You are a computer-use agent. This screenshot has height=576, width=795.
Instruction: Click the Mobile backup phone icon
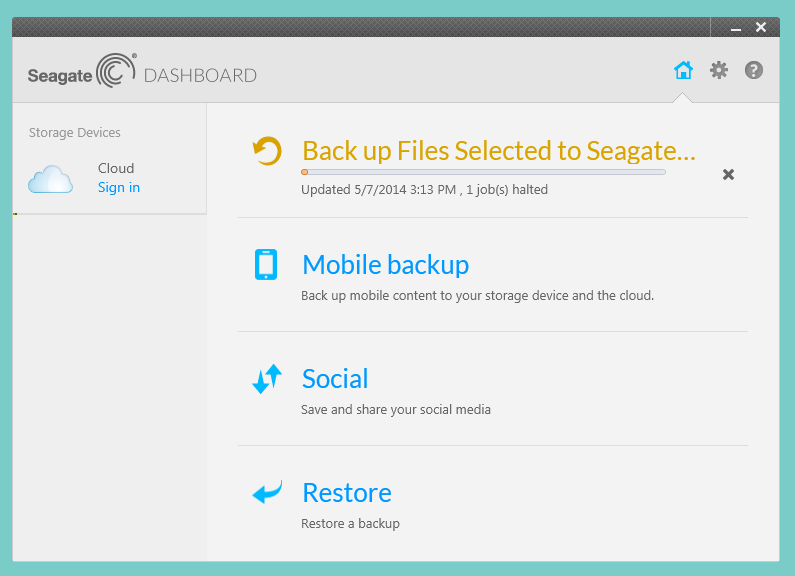(x=266, y=265)
